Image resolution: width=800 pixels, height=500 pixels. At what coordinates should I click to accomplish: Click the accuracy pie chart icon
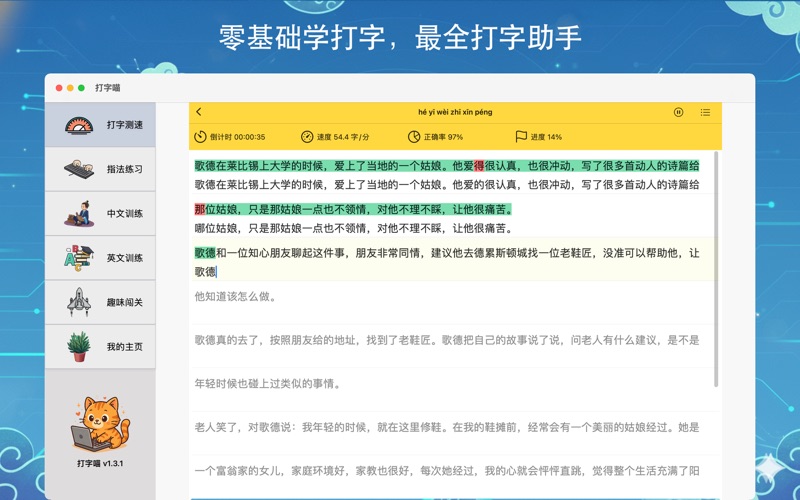coord(414,137)
